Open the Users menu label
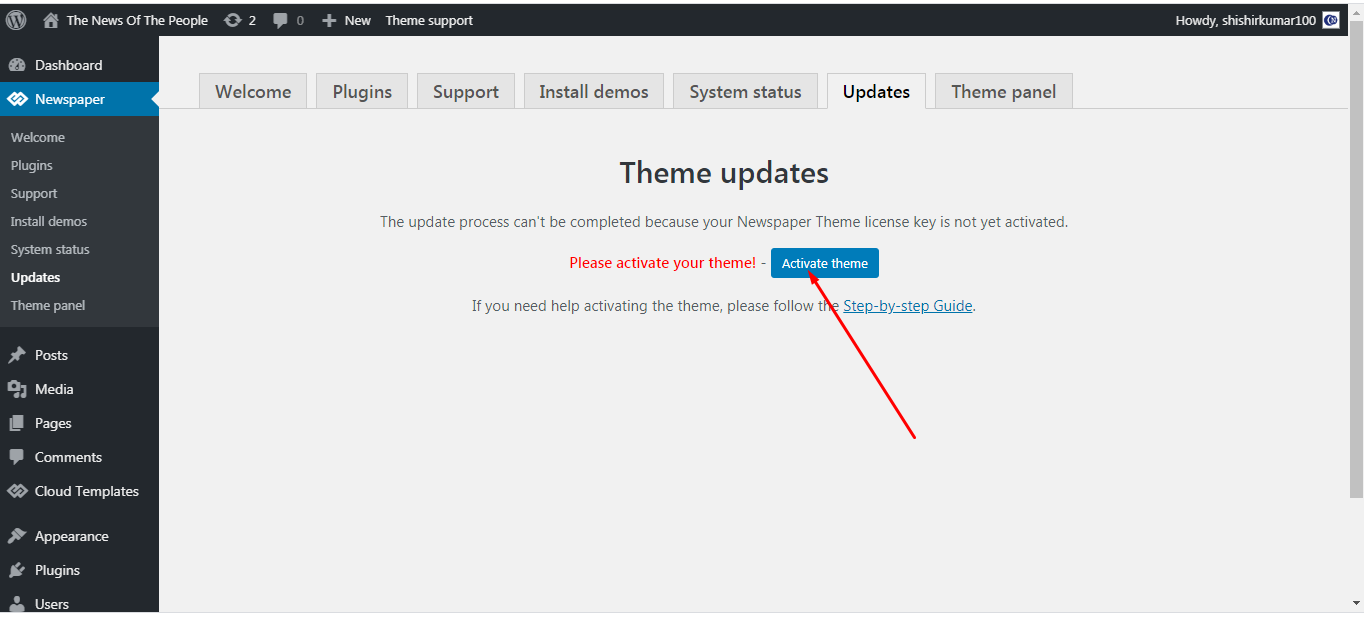The height and width of the screenshot is (619, 1364). 52,604
